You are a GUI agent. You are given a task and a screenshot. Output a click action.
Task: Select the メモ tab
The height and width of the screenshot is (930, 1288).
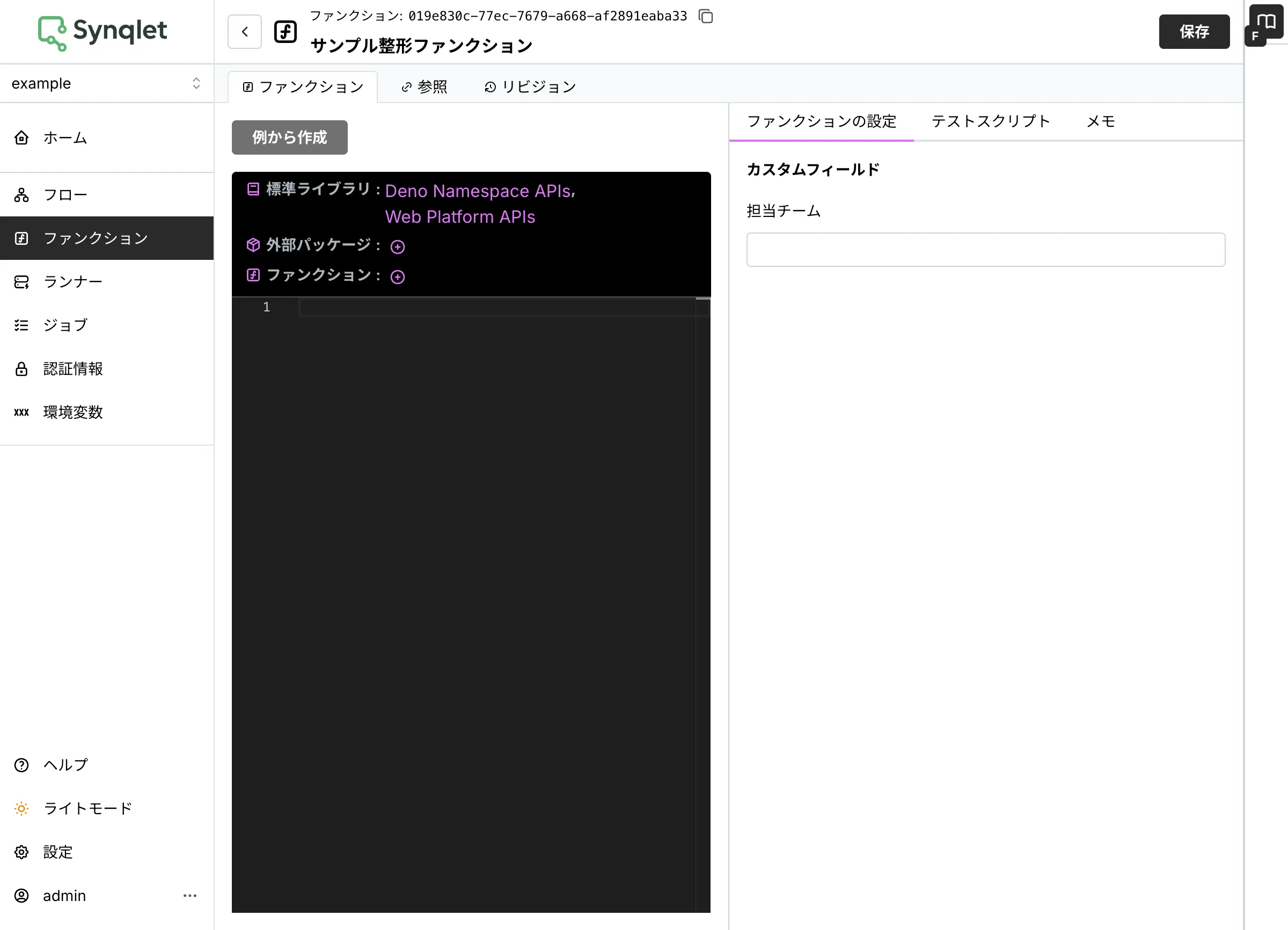1101,121
